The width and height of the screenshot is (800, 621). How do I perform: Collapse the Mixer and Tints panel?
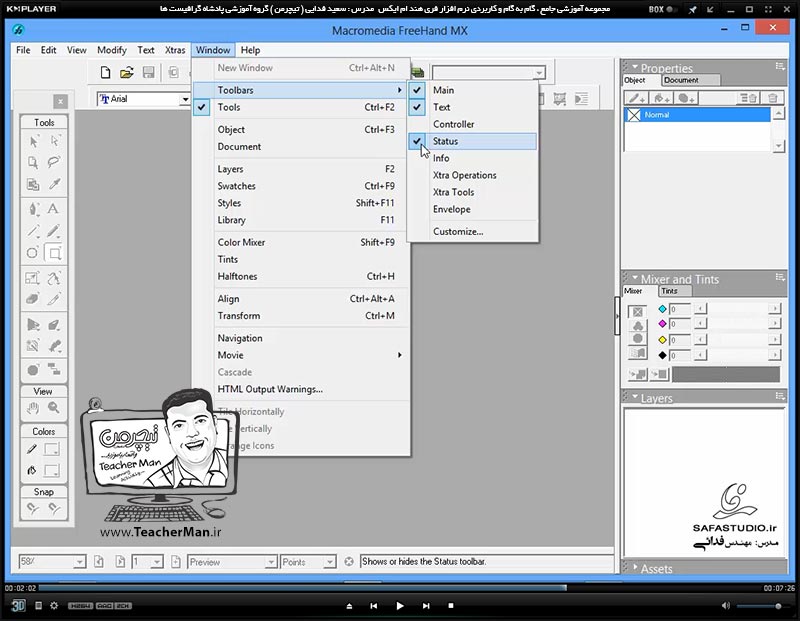pos(635,278)
